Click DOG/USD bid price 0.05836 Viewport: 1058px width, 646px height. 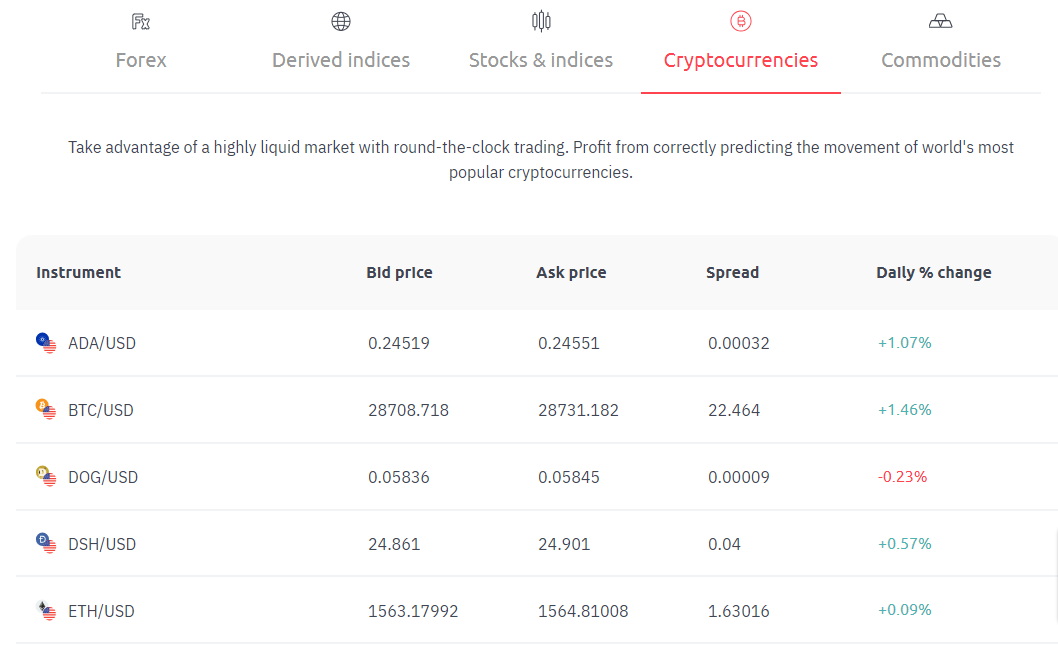coord(399,477)
